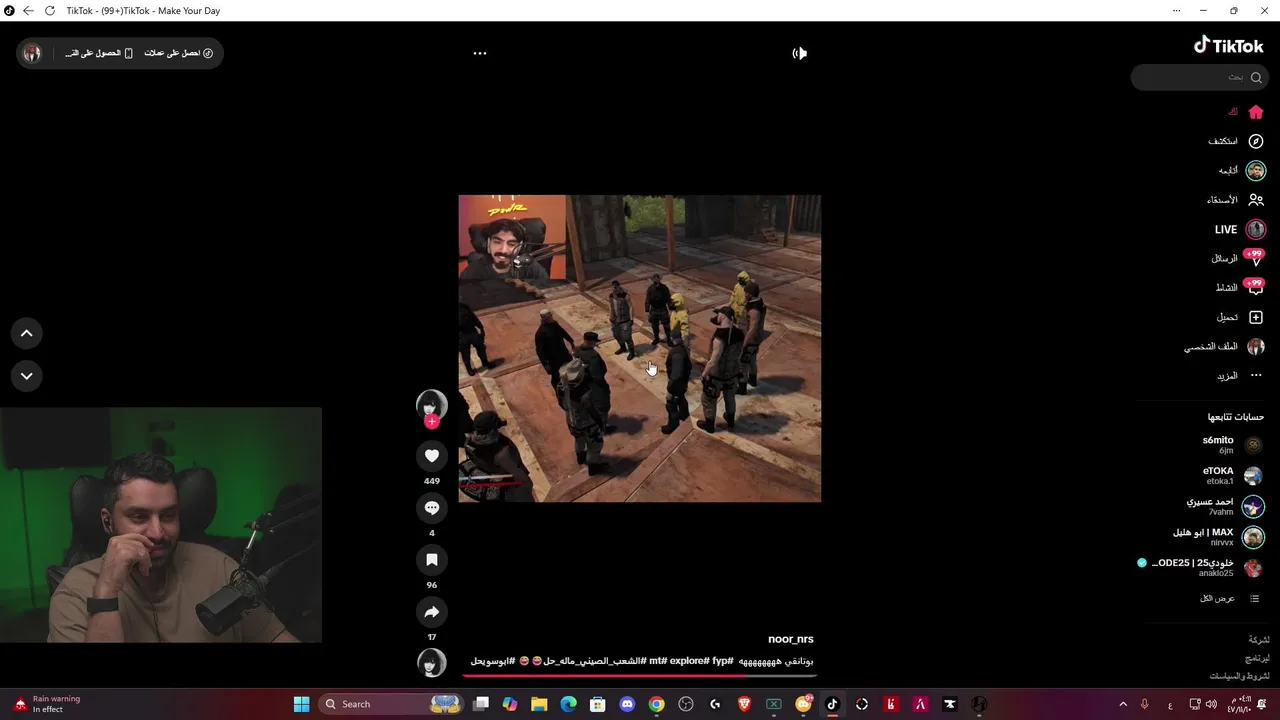
Task: Open the More three-dots menu in sidebar
Action: (x=1256, y=375)
